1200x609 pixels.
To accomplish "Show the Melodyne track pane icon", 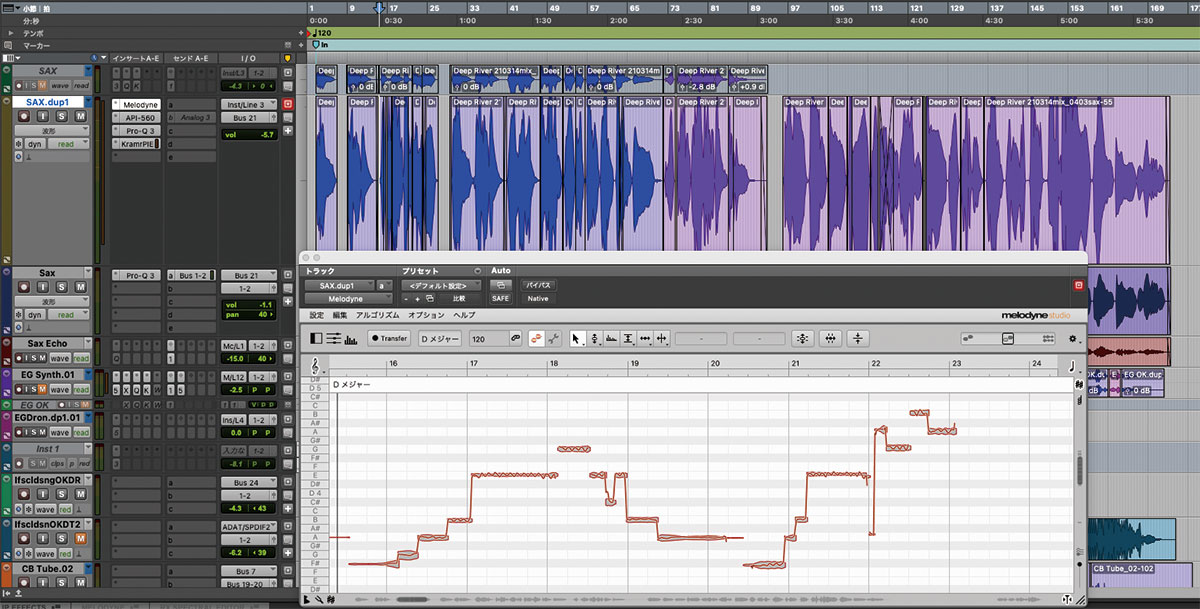I will [x=317, y=339].
